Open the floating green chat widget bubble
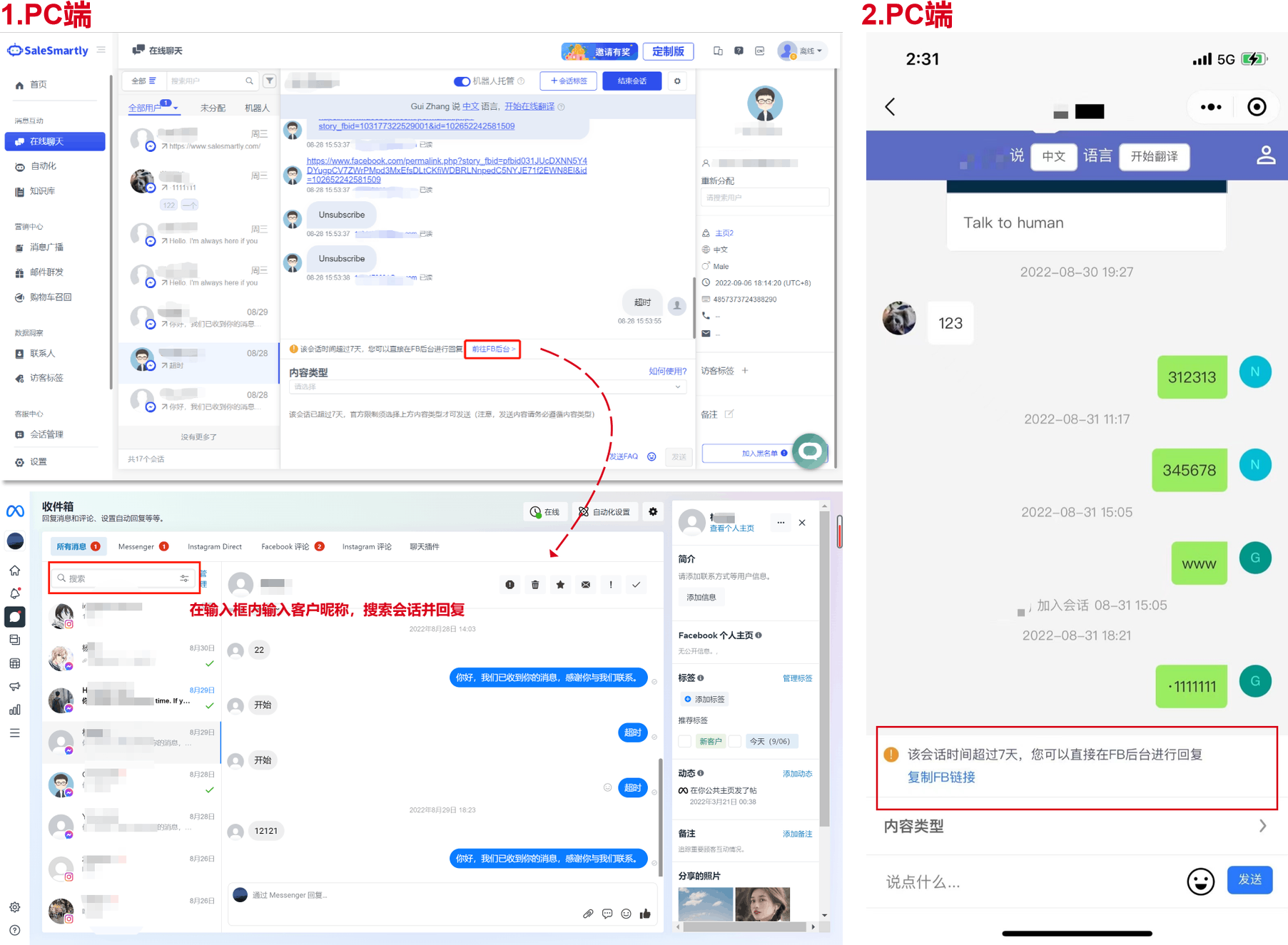This screenshot has height=945, width=1288. pos(810,451)
